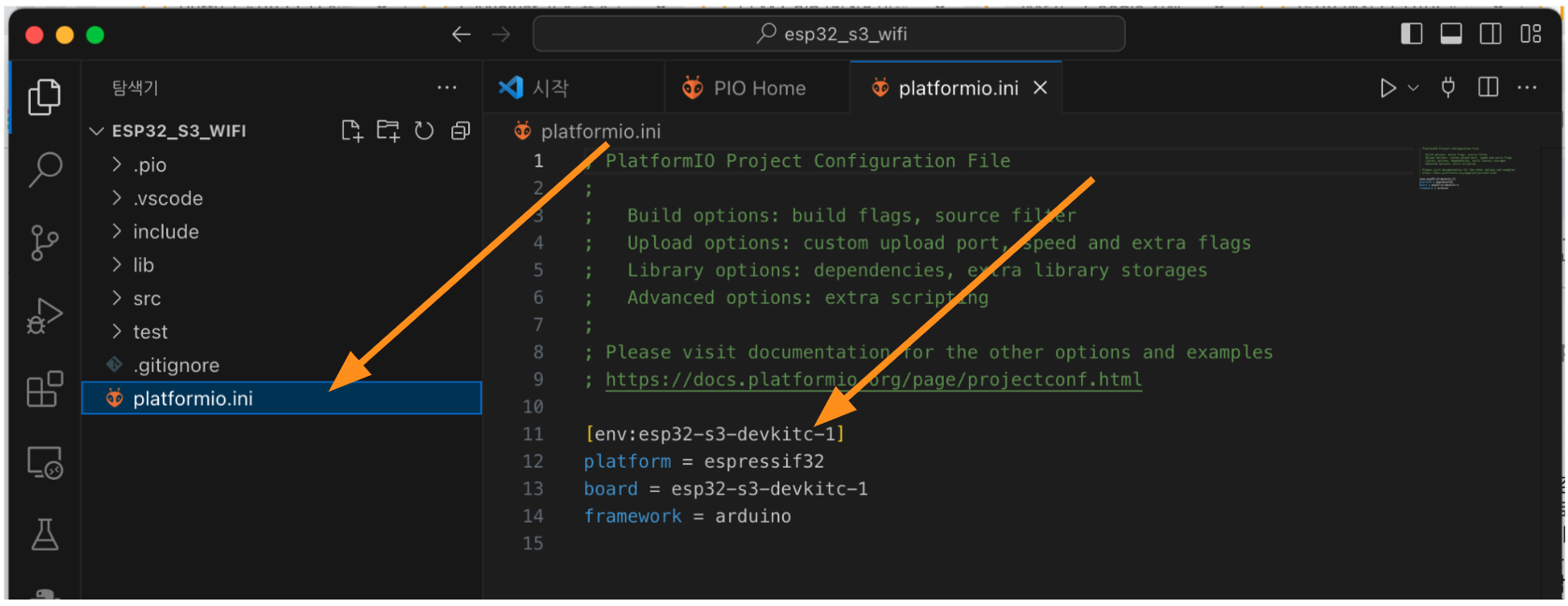Select platformio.ini in the file tree
The image size is (1568, 606).
280,398
